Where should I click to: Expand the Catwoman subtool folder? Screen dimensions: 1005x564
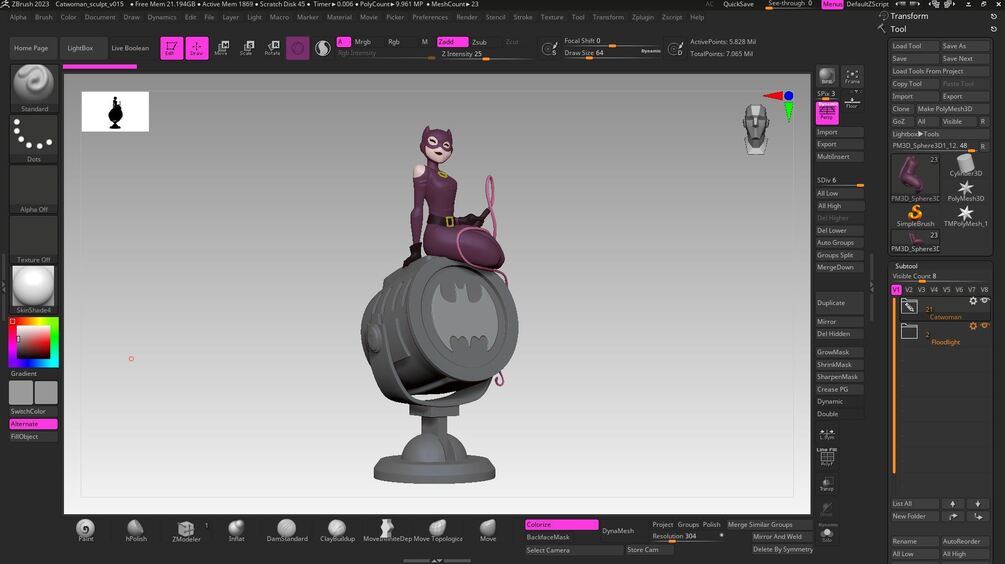pos(909,307)
